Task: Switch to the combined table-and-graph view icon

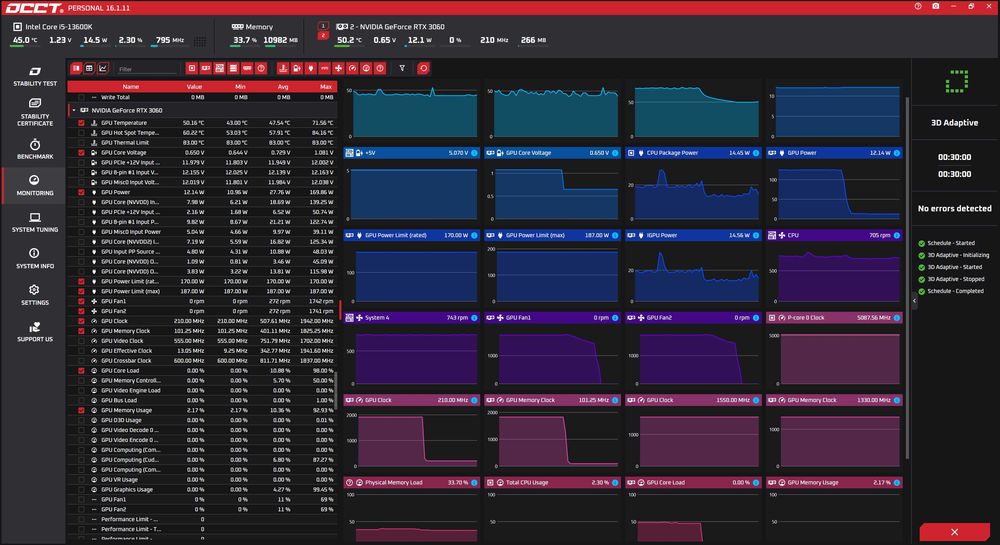Action: (x=76, y=68)
